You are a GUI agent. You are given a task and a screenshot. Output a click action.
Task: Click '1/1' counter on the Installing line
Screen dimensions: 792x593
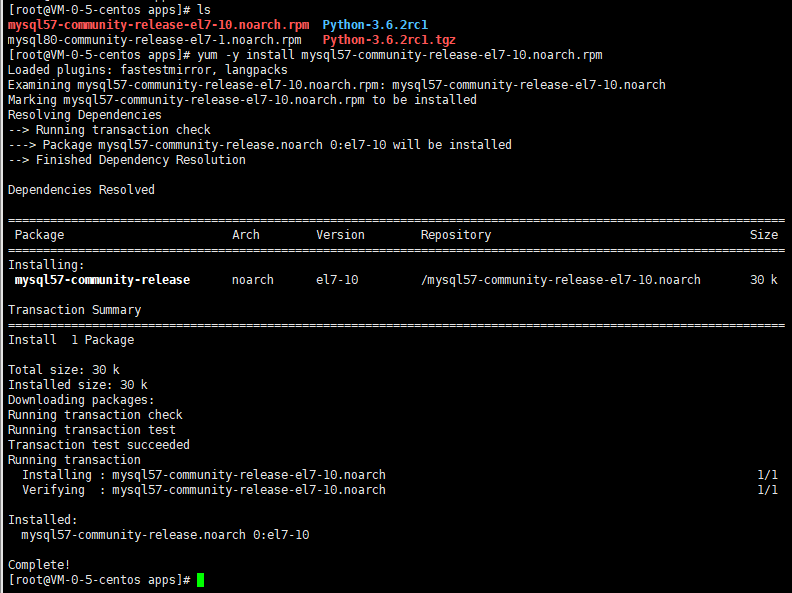[767, 475]
